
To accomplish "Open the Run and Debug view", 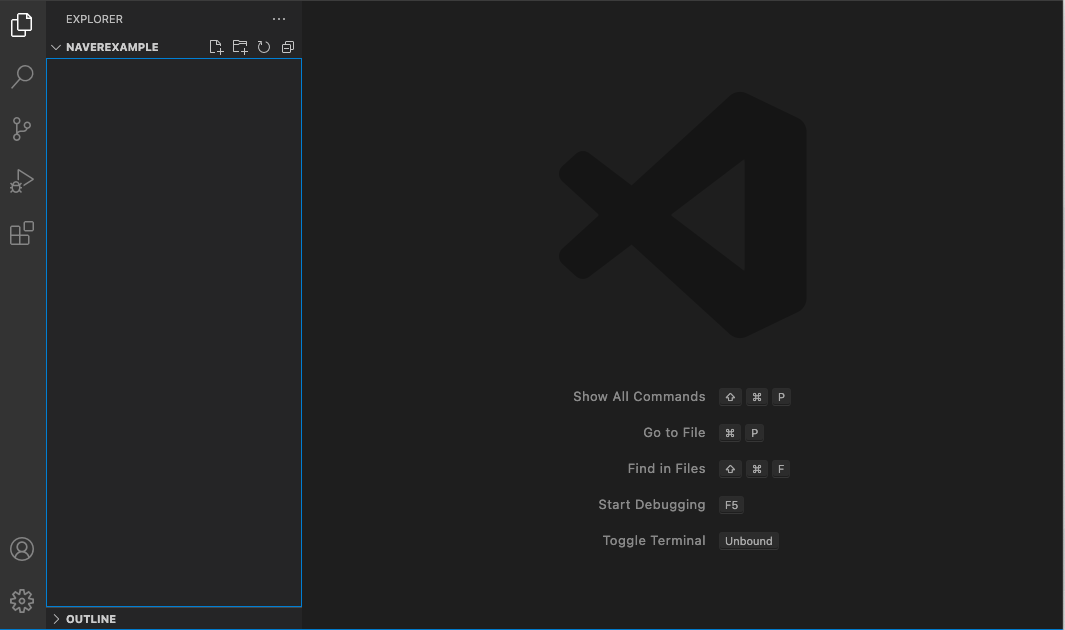I will click(22, 181).
